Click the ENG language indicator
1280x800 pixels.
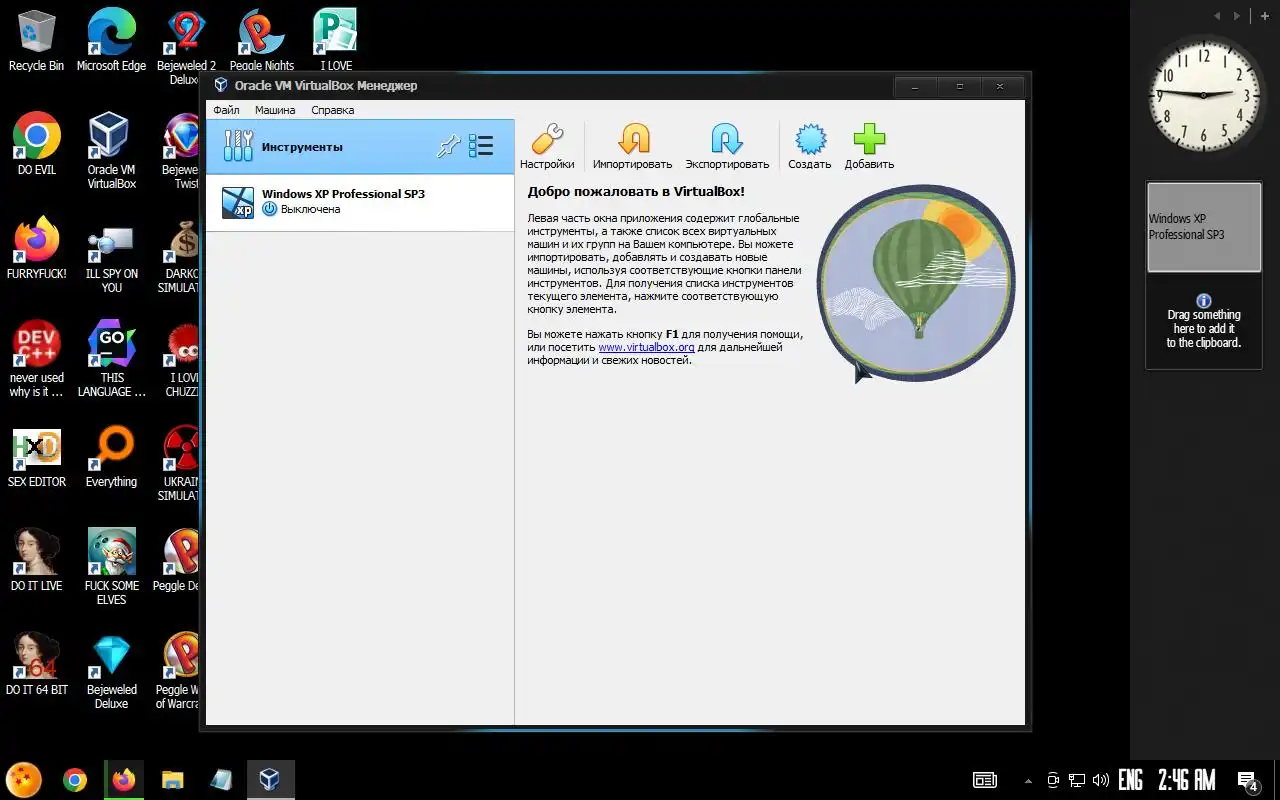pos(1131,780)
